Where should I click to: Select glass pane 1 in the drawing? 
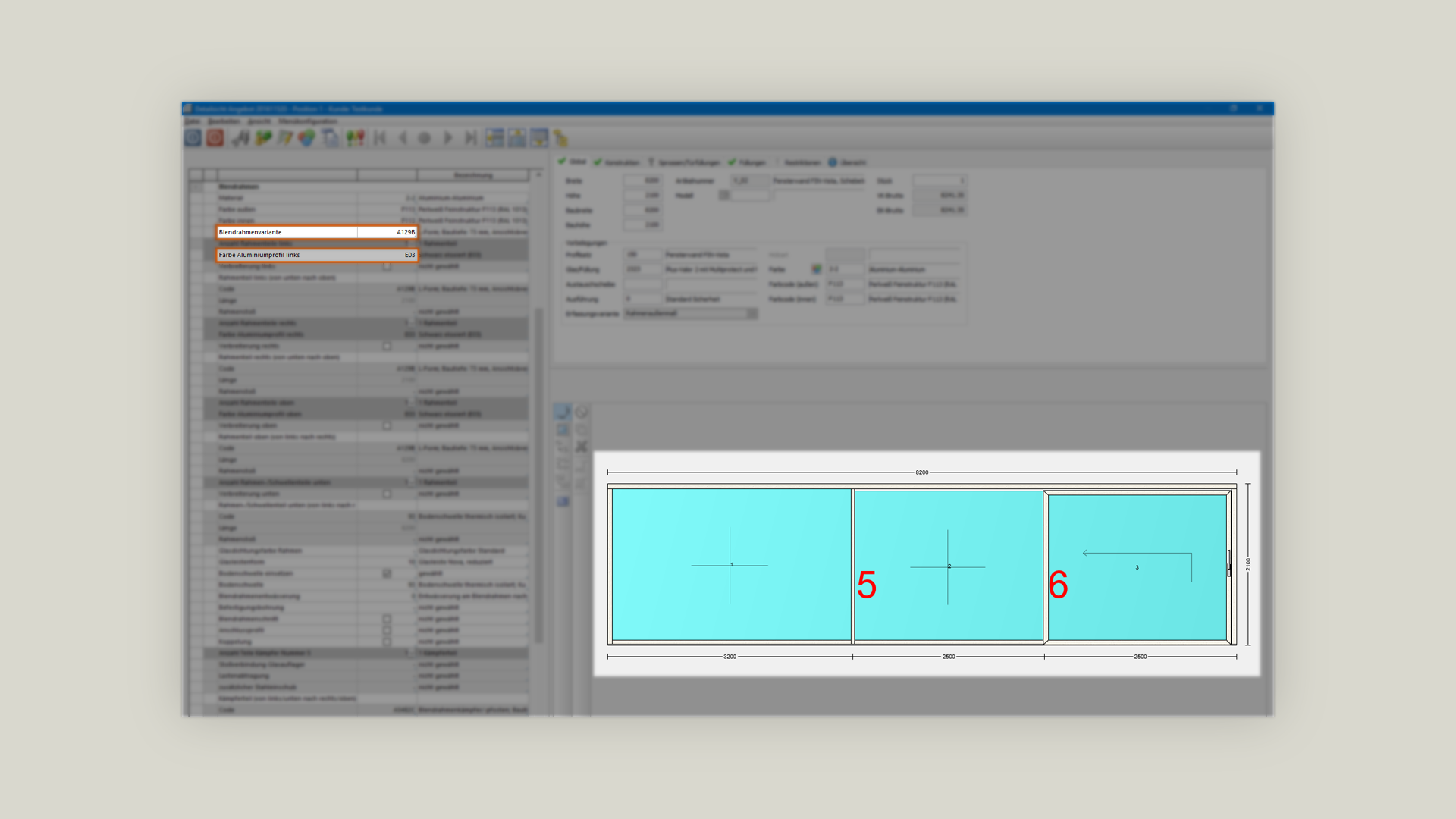[731, 564]
